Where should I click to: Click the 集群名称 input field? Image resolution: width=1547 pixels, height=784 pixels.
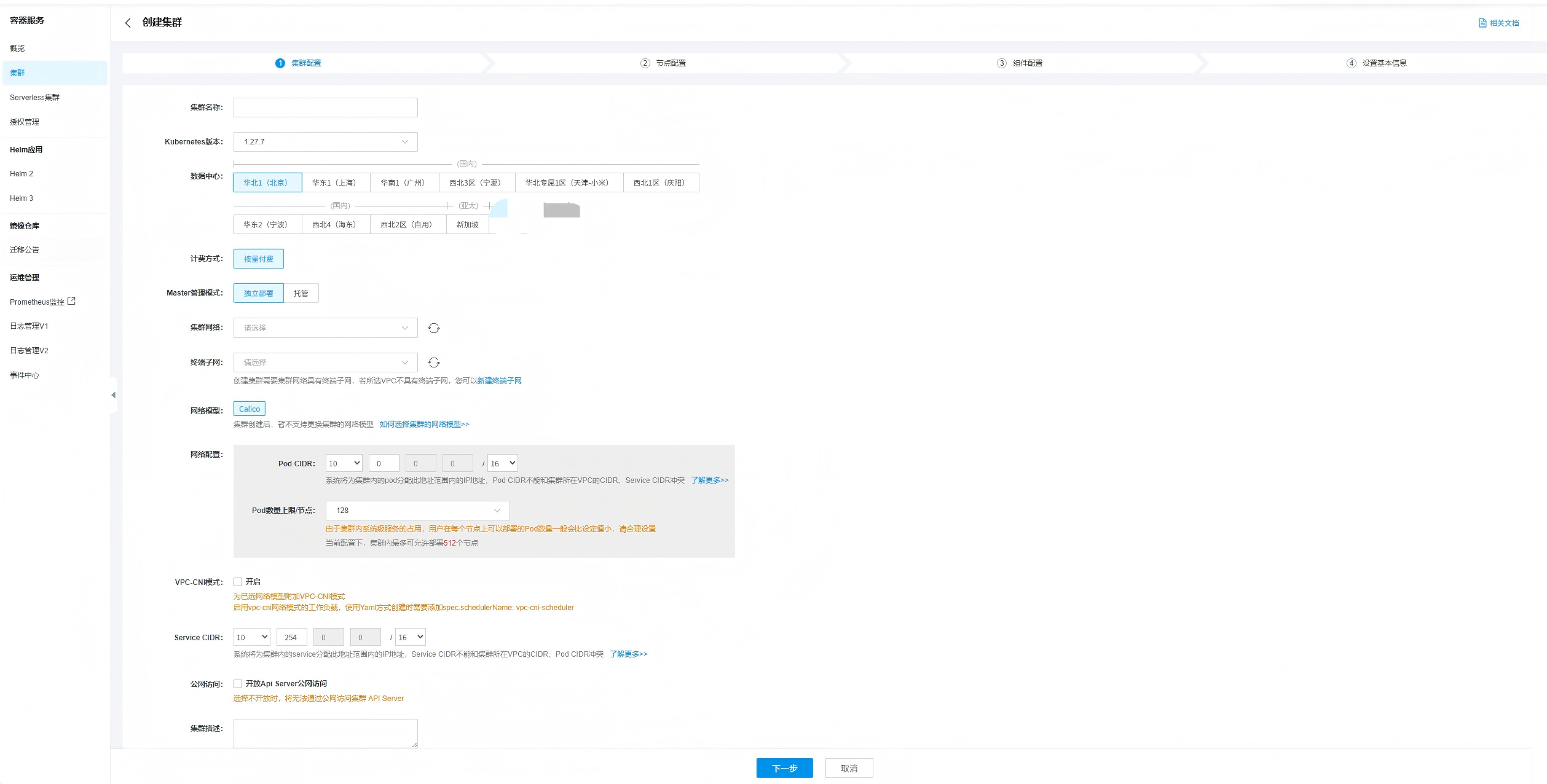click(325, 108)
